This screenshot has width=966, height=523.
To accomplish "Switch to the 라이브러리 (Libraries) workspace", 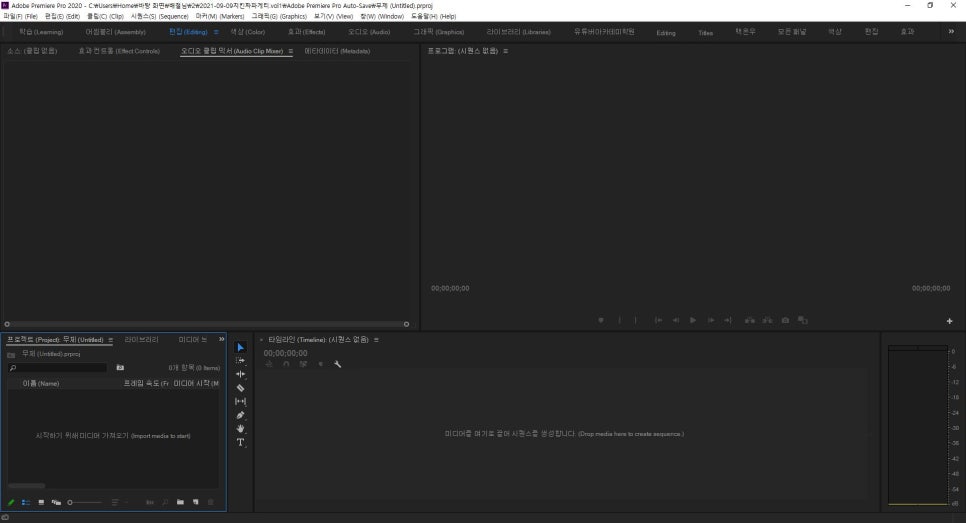I will tap(519, 32).
